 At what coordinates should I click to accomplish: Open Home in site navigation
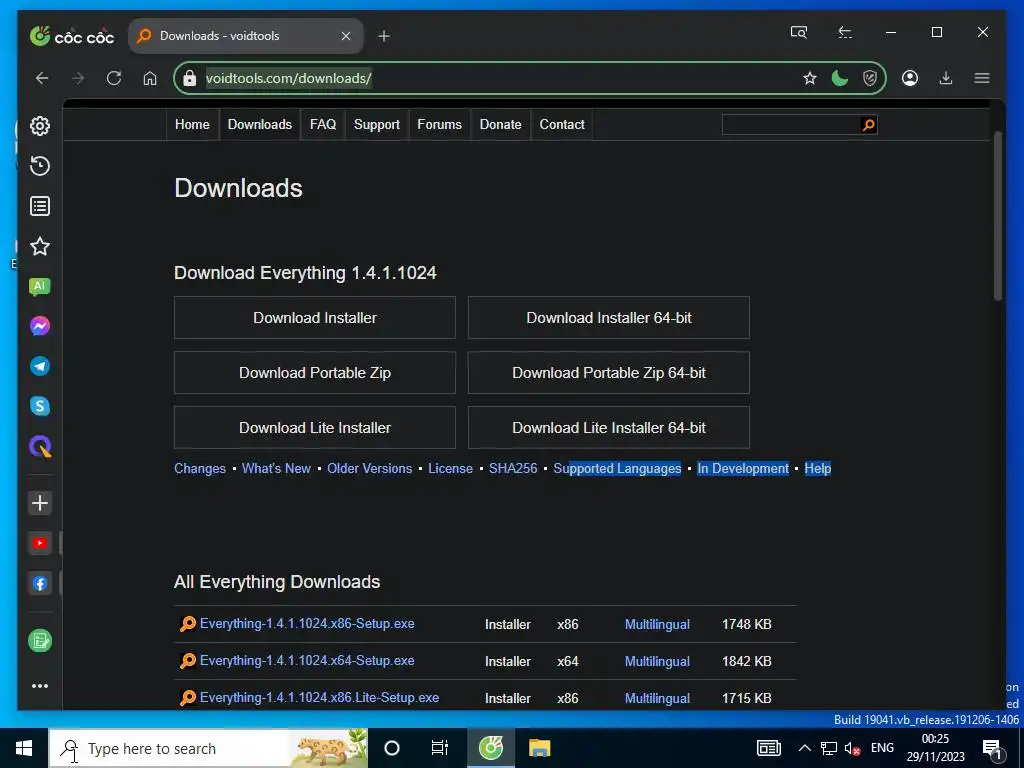point(192,124)
